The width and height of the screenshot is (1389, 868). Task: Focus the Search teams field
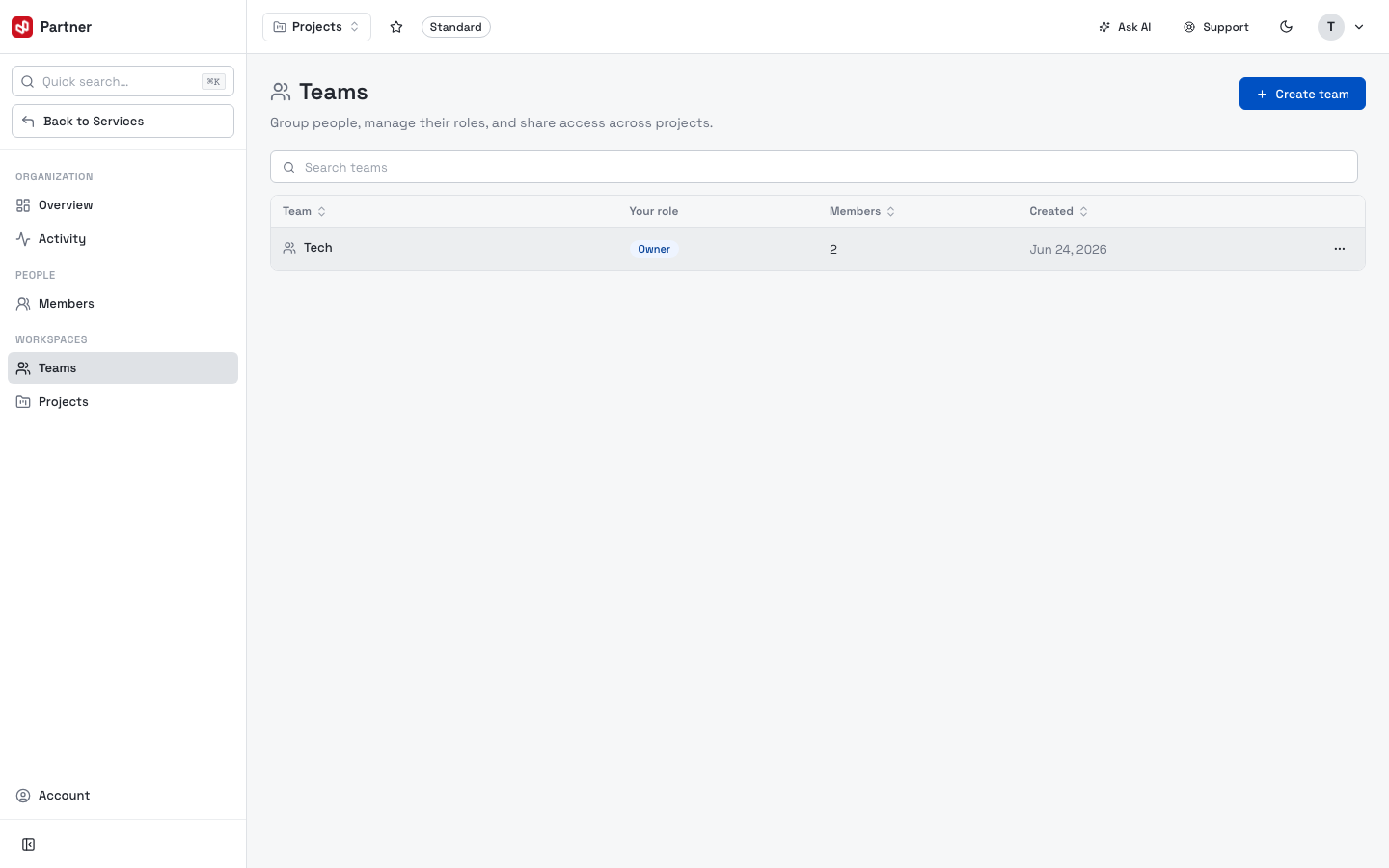(x=813, y=167)
